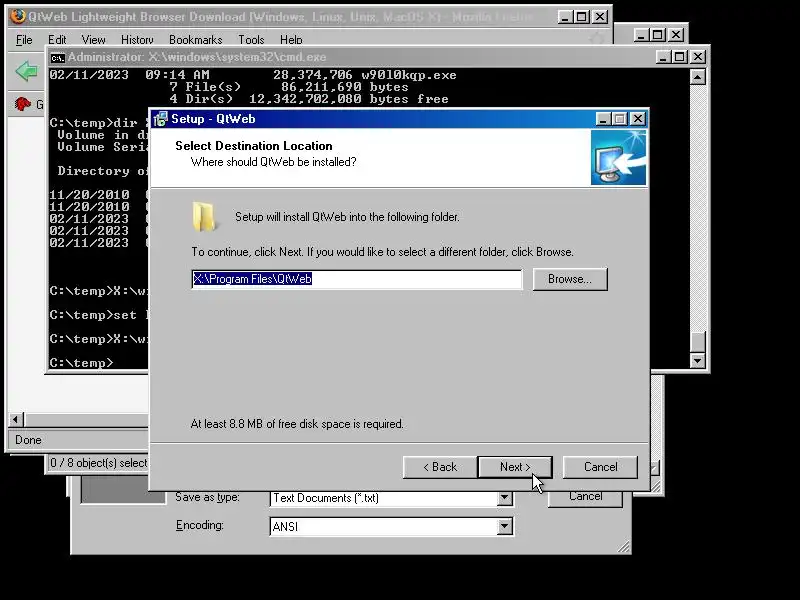
Task: Open Firefox File menu
Action: [x=24, y=40]
